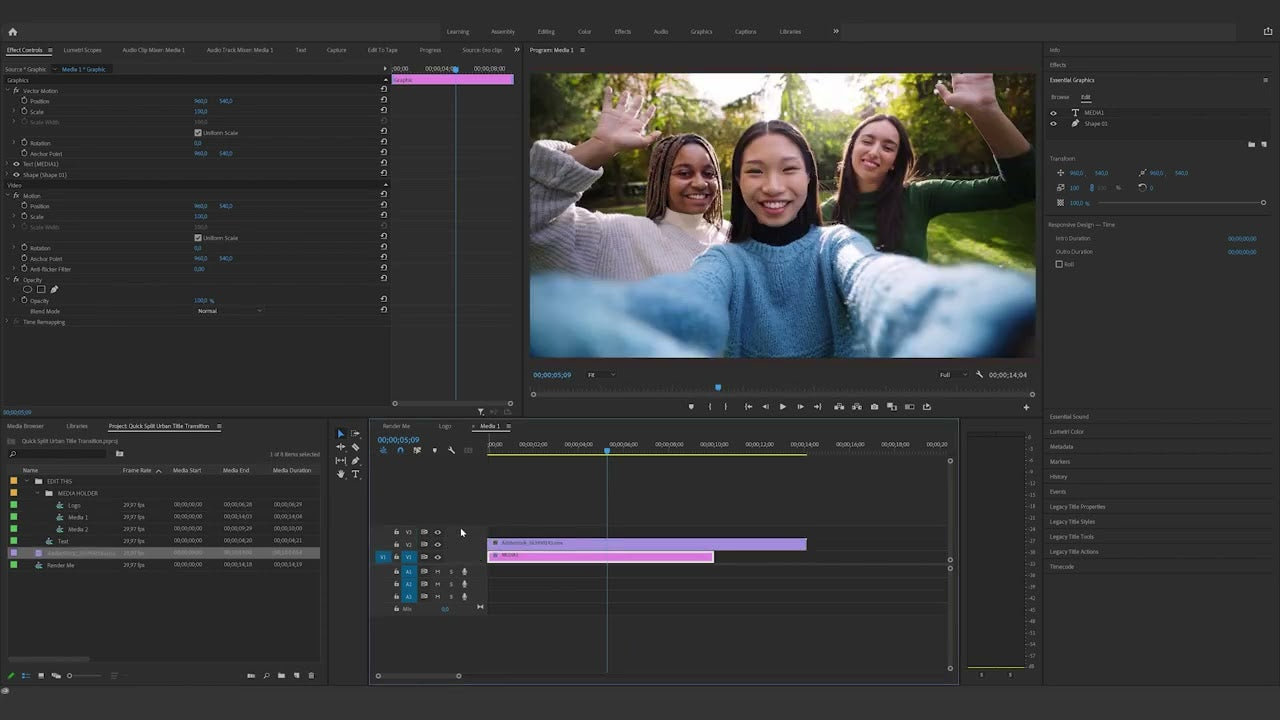
Task: Open the Blend Mode dropdown set to Normal
Action: (230, 310)
